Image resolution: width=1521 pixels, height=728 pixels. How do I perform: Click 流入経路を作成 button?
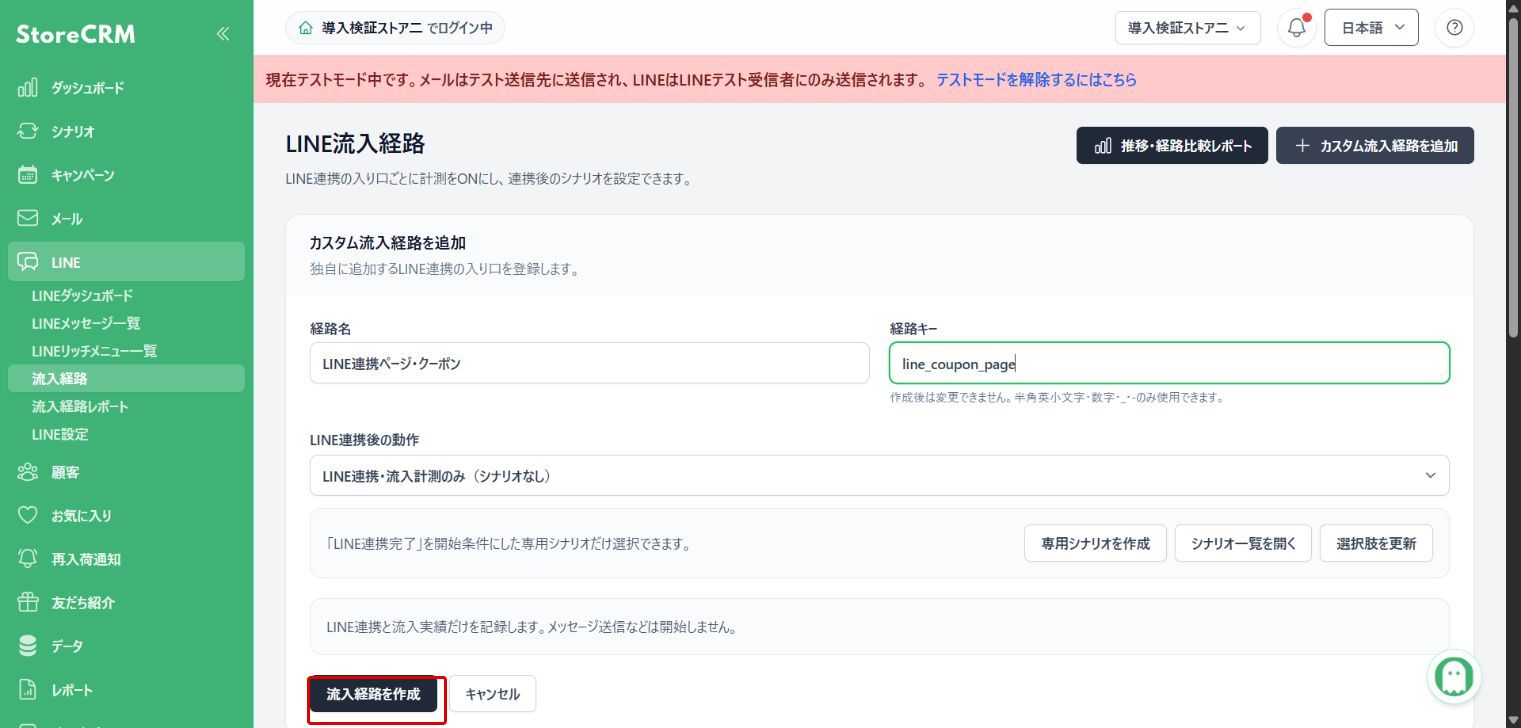click(x=374, y=694)
